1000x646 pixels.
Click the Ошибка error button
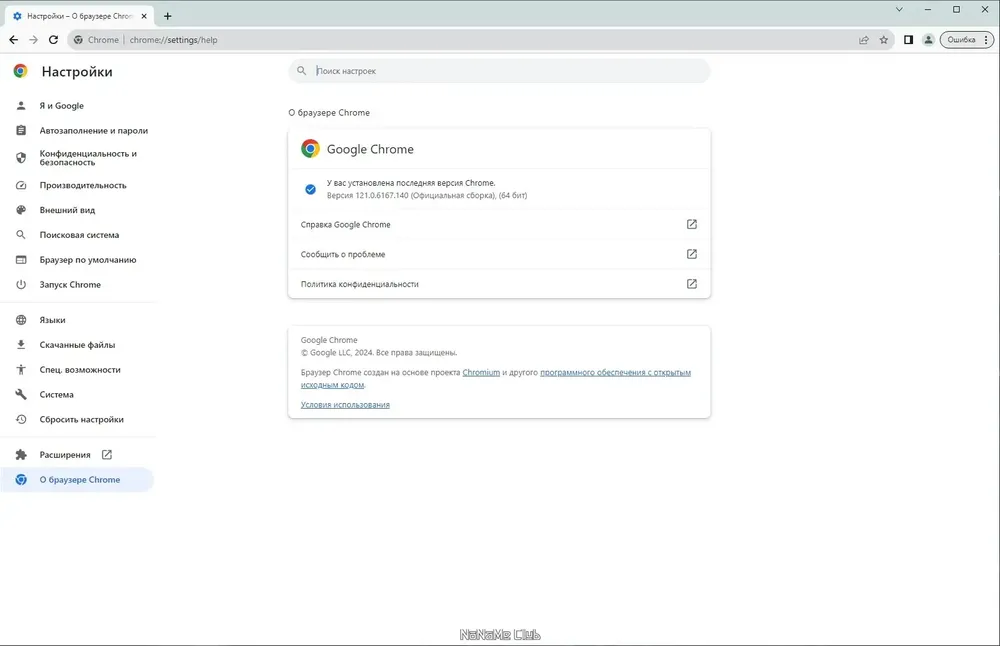click(961, 40)
